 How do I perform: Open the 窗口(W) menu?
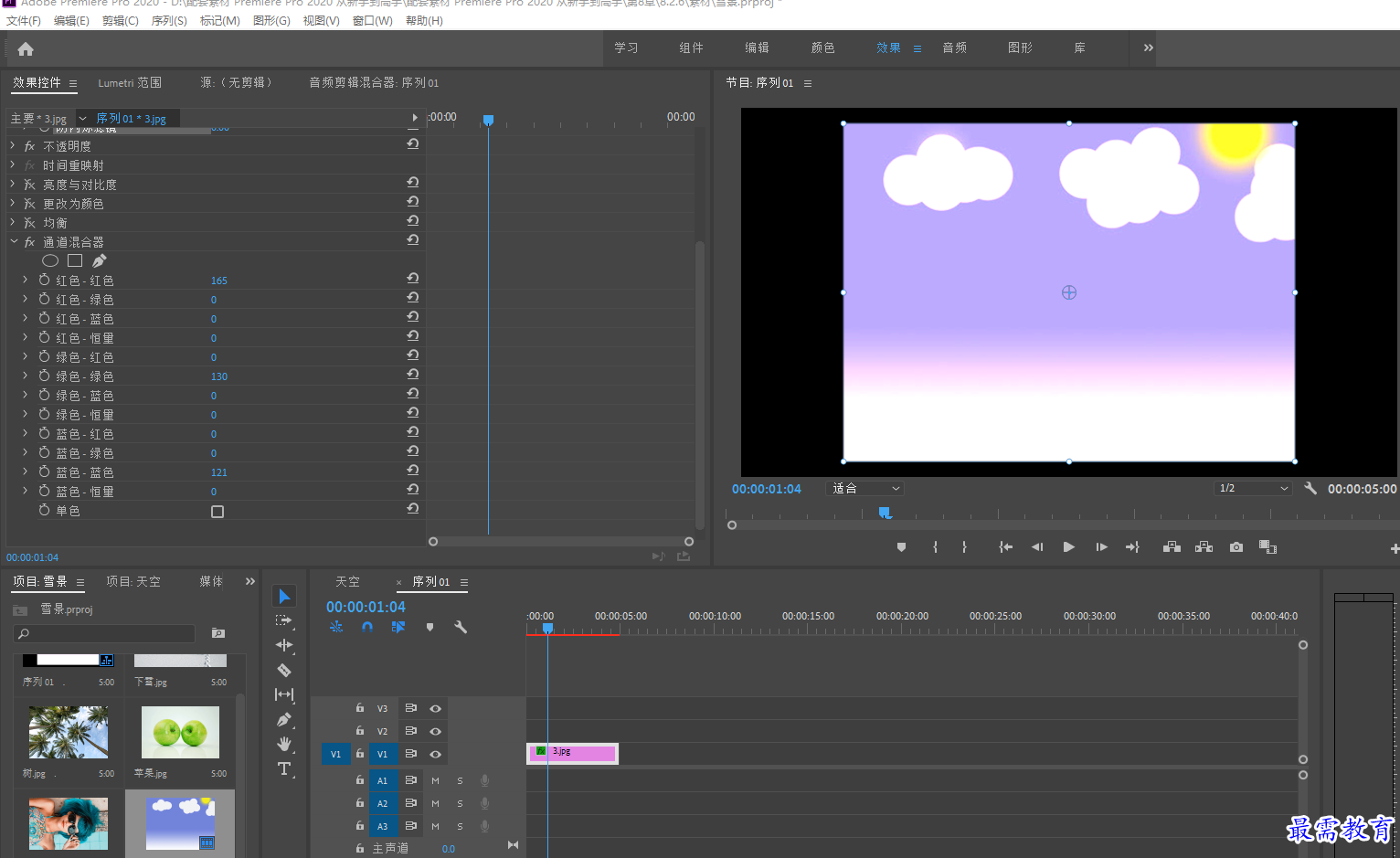pyautogui.click(x=372, y=20)
